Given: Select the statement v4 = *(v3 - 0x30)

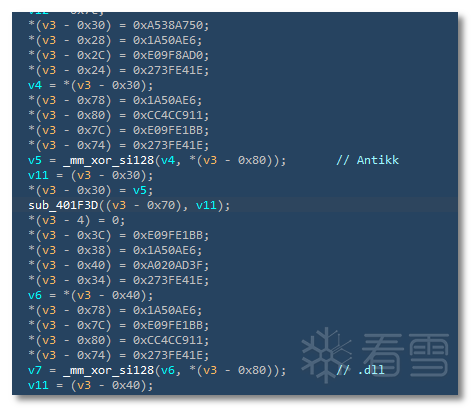Looking at the screenshot, I should tap(91, 85).
